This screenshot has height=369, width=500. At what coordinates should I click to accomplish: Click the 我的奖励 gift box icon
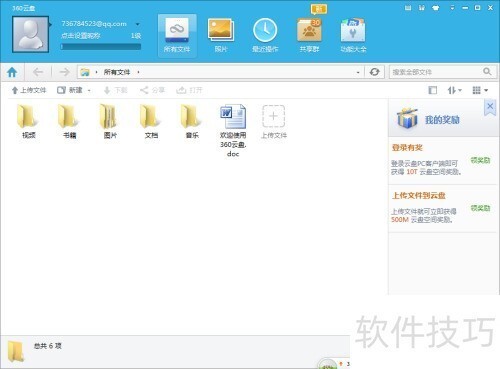point(407,118)
